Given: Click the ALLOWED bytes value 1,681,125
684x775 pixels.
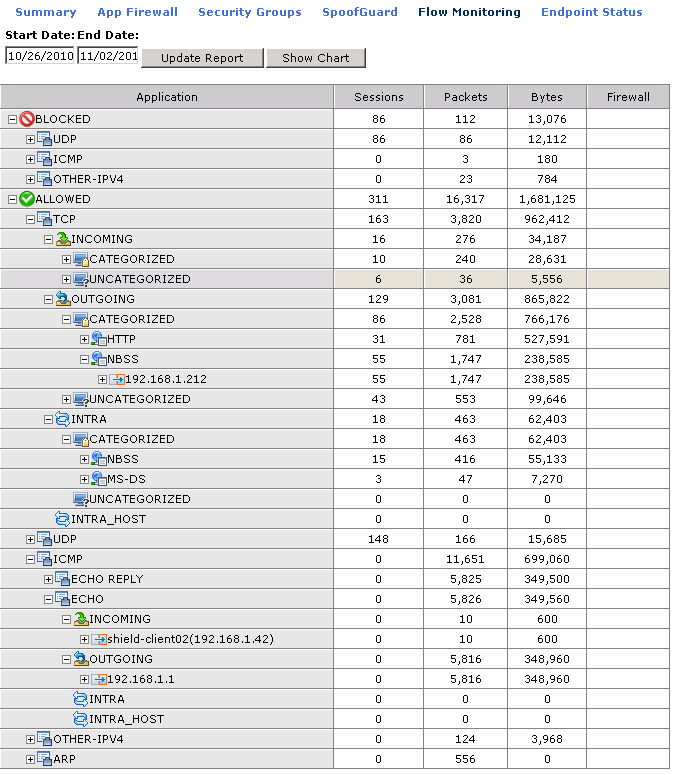Looking at the screenshot, I should click(x=547, y=199).
